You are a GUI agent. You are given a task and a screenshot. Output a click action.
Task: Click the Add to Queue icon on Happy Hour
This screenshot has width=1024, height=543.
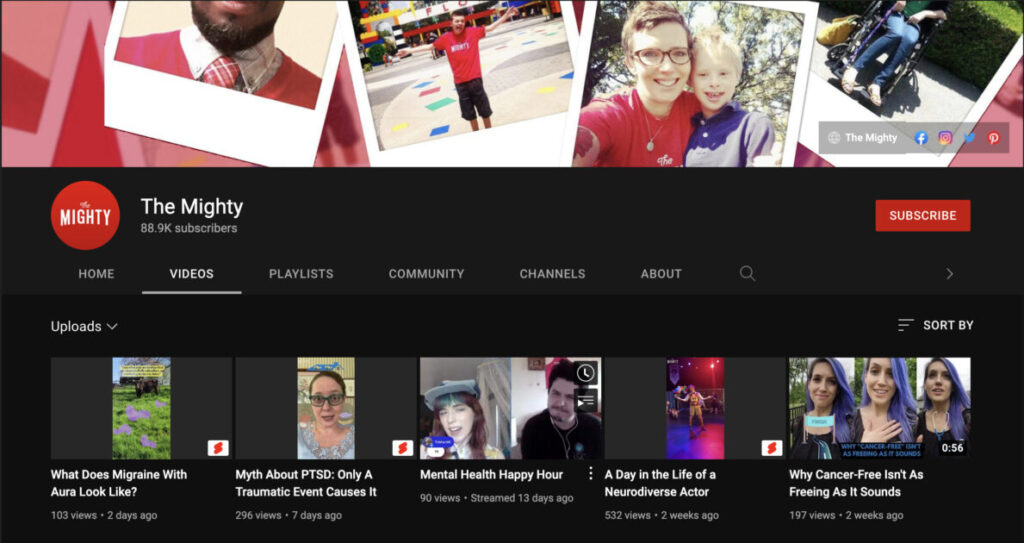coord(585,399)
